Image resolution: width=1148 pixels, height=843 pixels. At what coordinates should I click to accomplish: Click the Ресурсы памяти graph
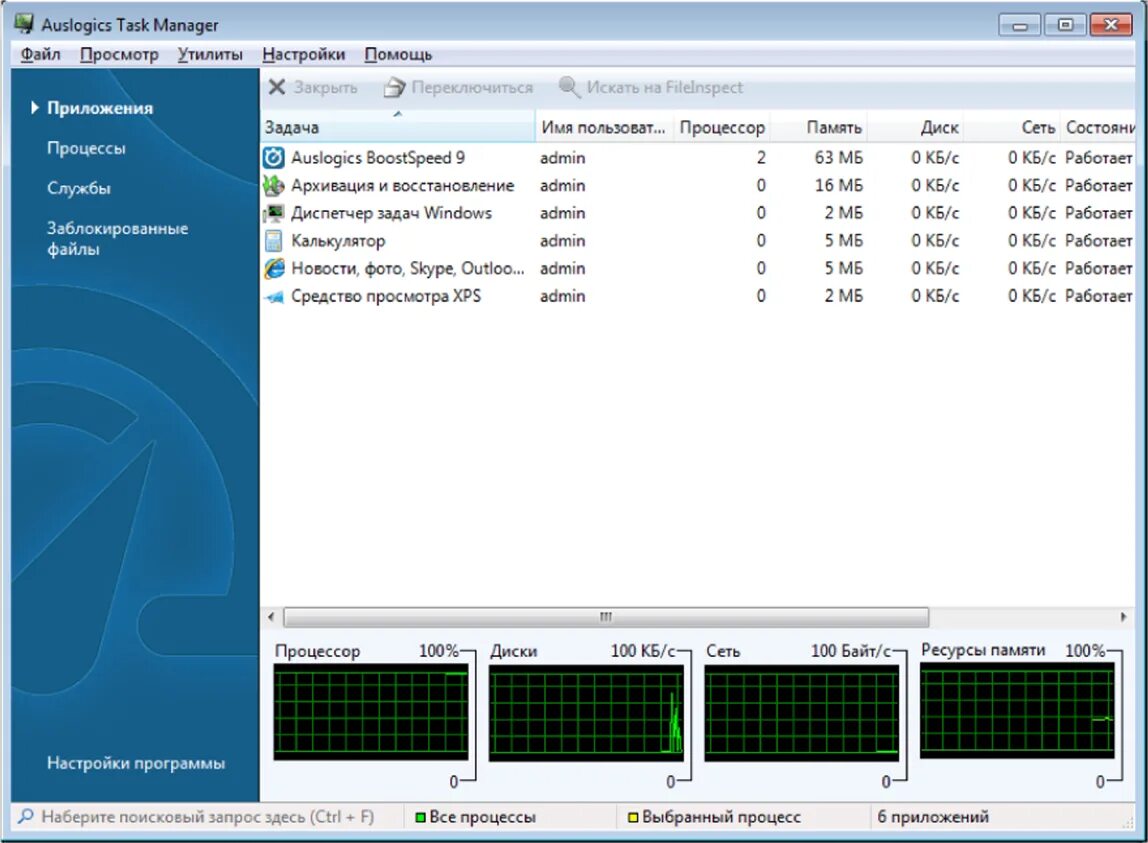[x=1017, y=710]
